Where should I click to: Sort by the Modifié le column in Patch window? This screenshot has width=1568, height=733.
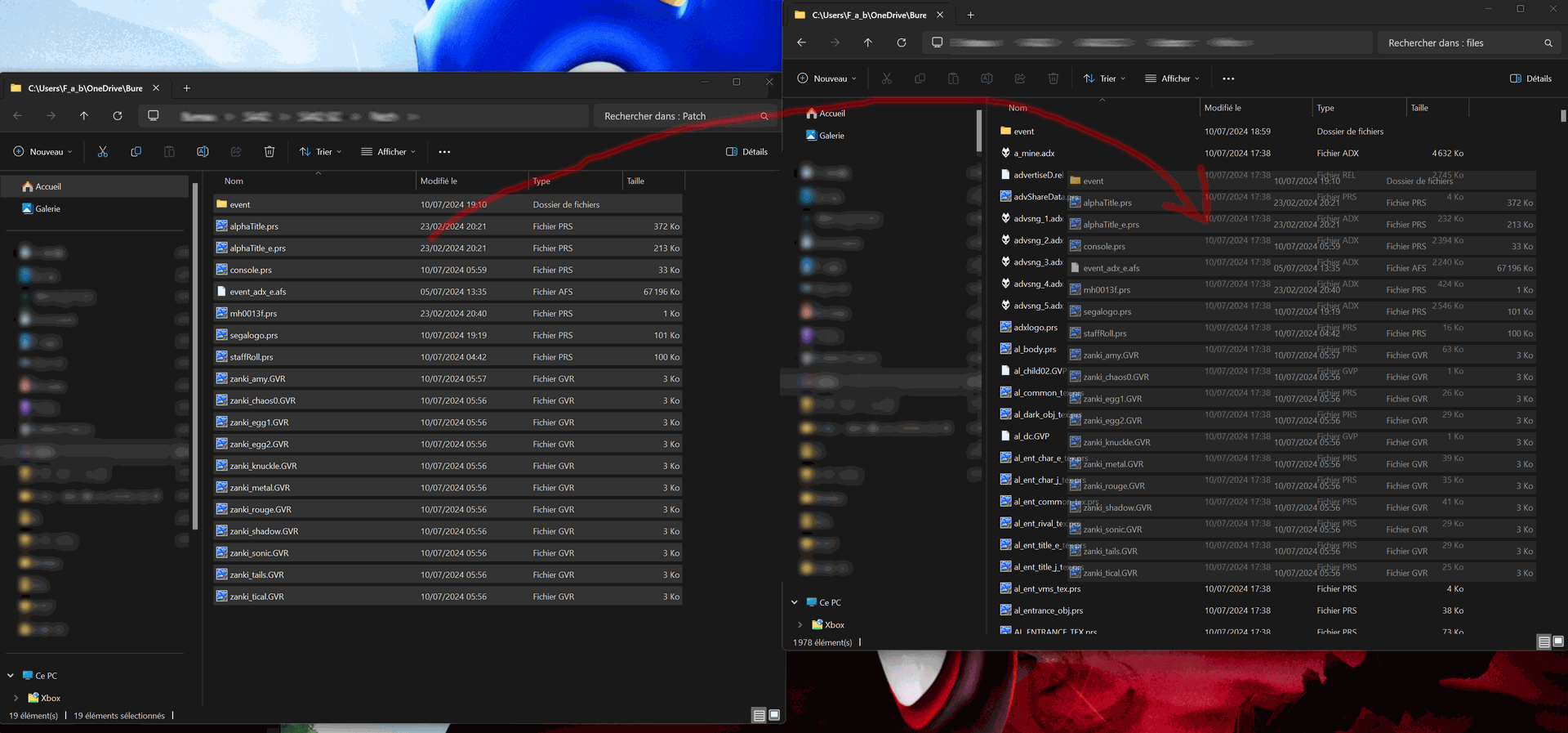coord(439,181)
